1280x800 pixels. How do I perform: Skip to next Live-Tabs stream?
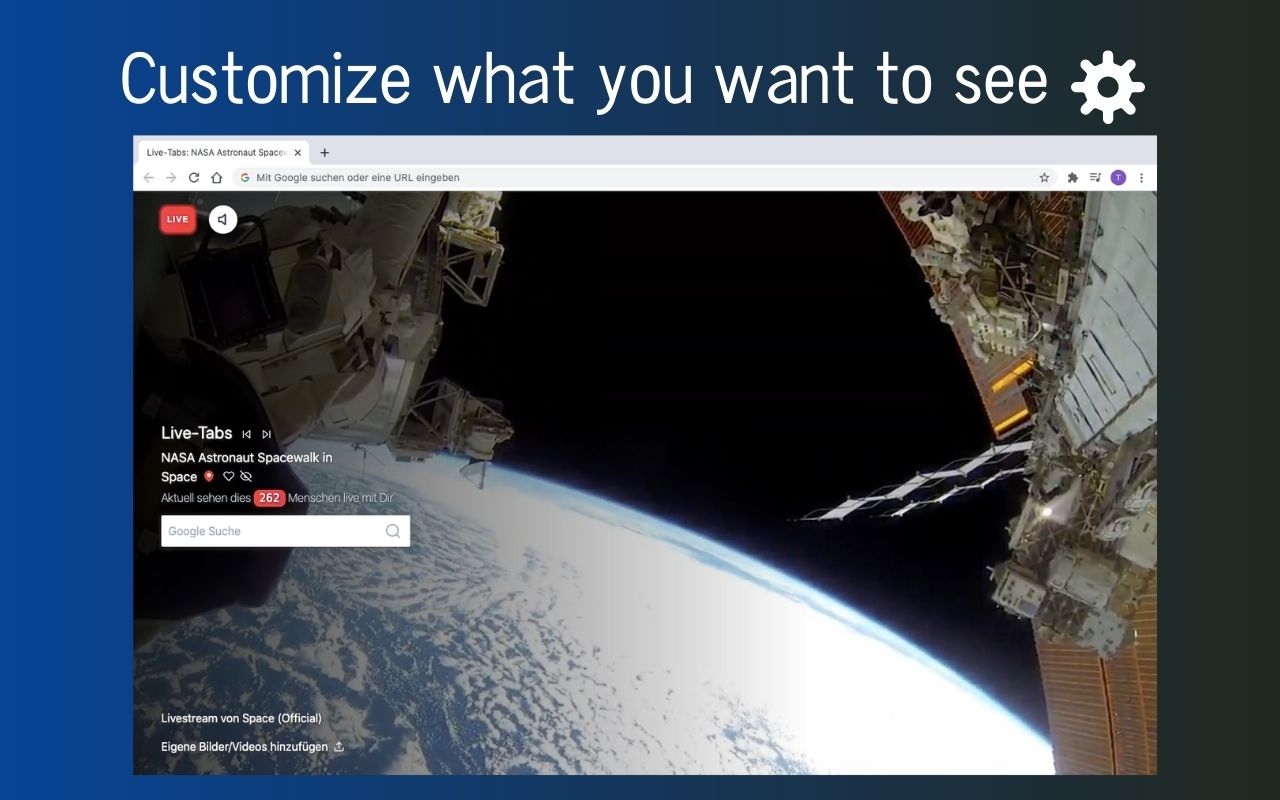click(266, 434)
